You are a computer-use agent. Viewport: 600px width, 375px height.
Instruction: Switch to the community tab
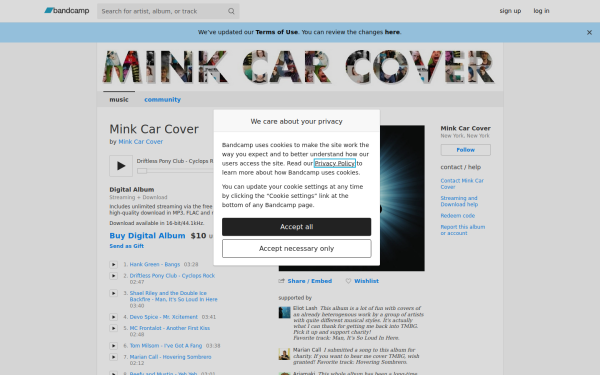(162, 99)
